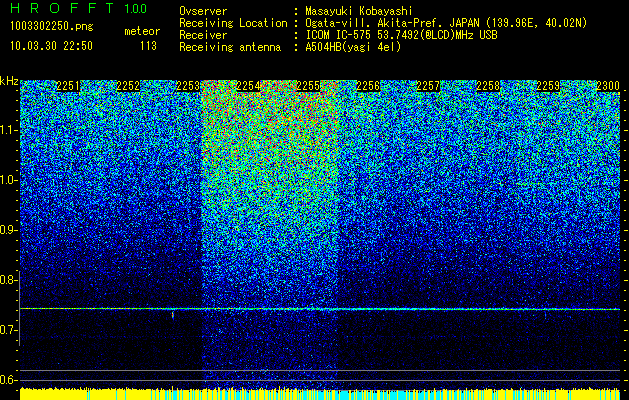
Task: Click the 0.7 kHz axis label
Action: (x=8, y=330)
